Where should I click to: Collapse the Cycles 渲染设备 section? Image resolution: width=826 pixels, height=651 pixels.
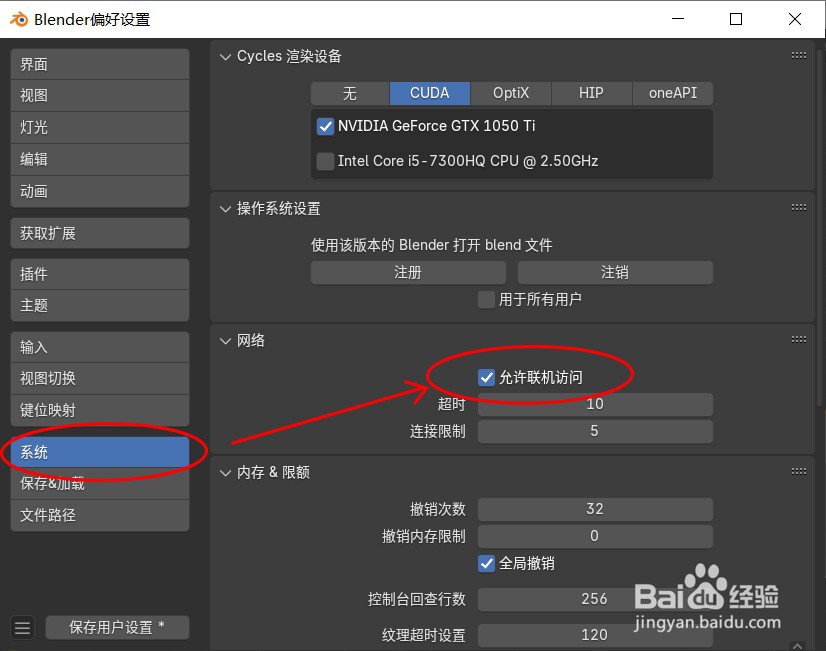click(224, 56)
